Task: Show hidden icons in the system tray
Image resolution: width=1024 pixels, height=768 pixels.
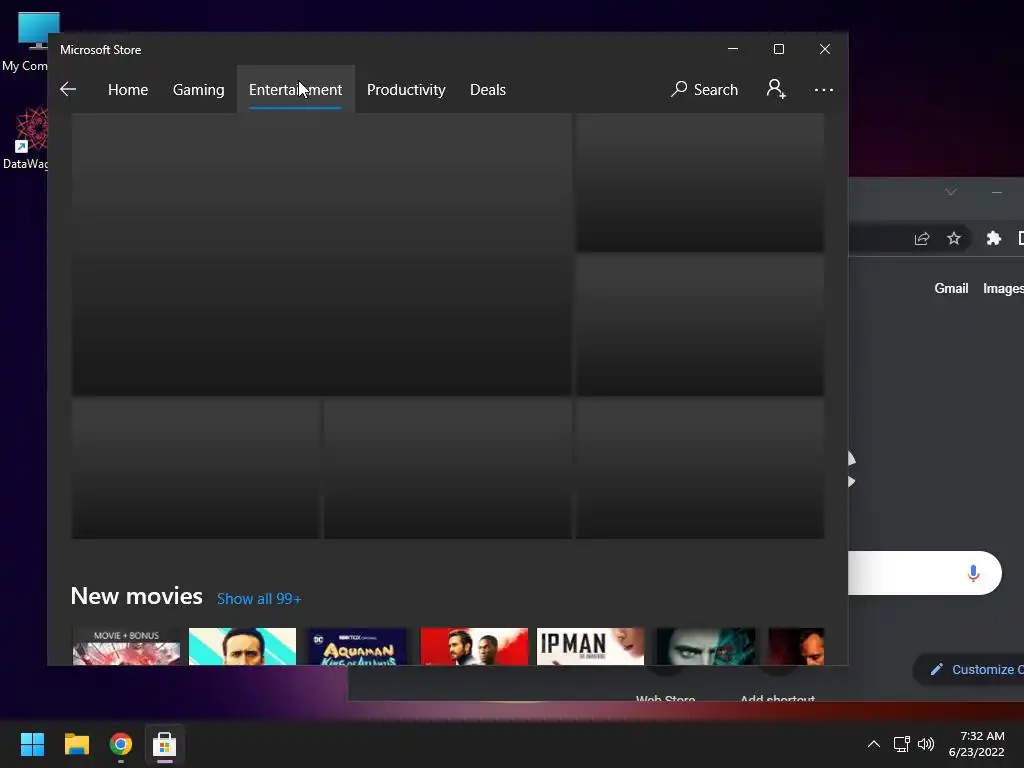Action: [x=874, y=744]
